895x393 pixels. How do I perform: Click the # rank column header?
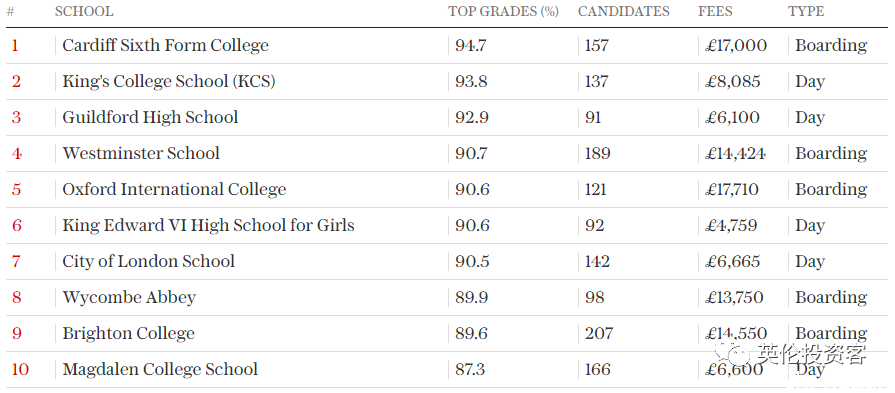pyautogui.click(x=10, y=11)
